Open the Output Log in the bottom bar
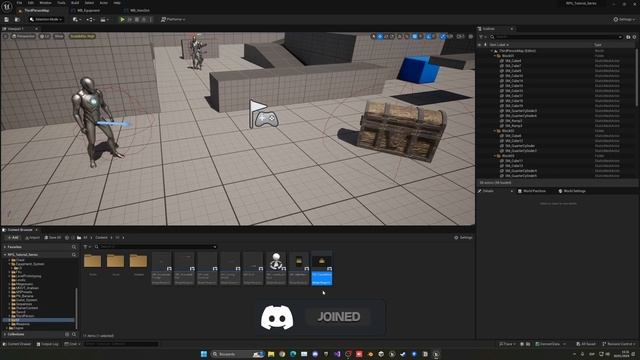The height and width of the screenshot is (360, 640). (x=47, y=344)
